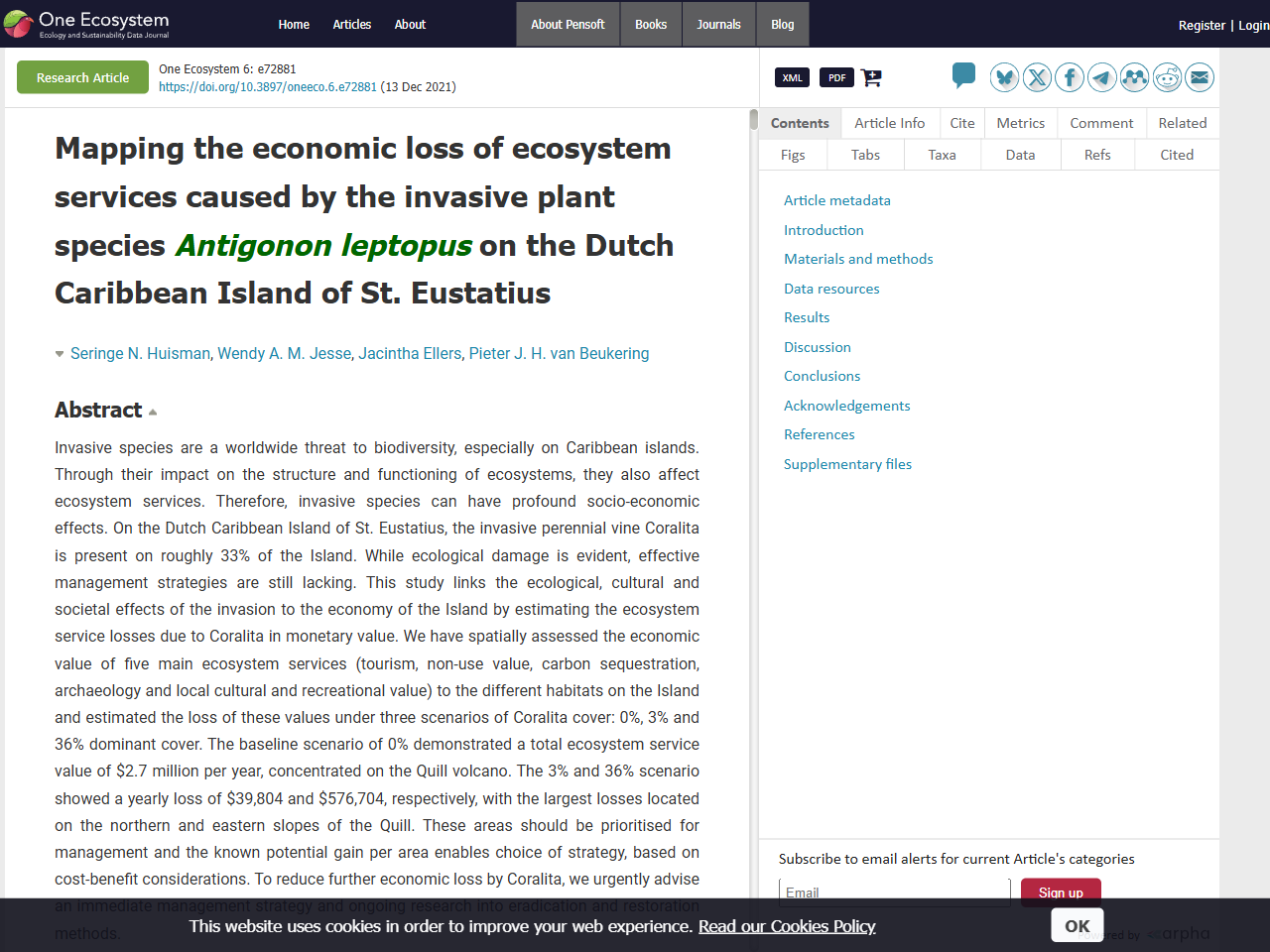Screen dimensions: 1270x952
Task: Jump to References section
Action: 820,434
